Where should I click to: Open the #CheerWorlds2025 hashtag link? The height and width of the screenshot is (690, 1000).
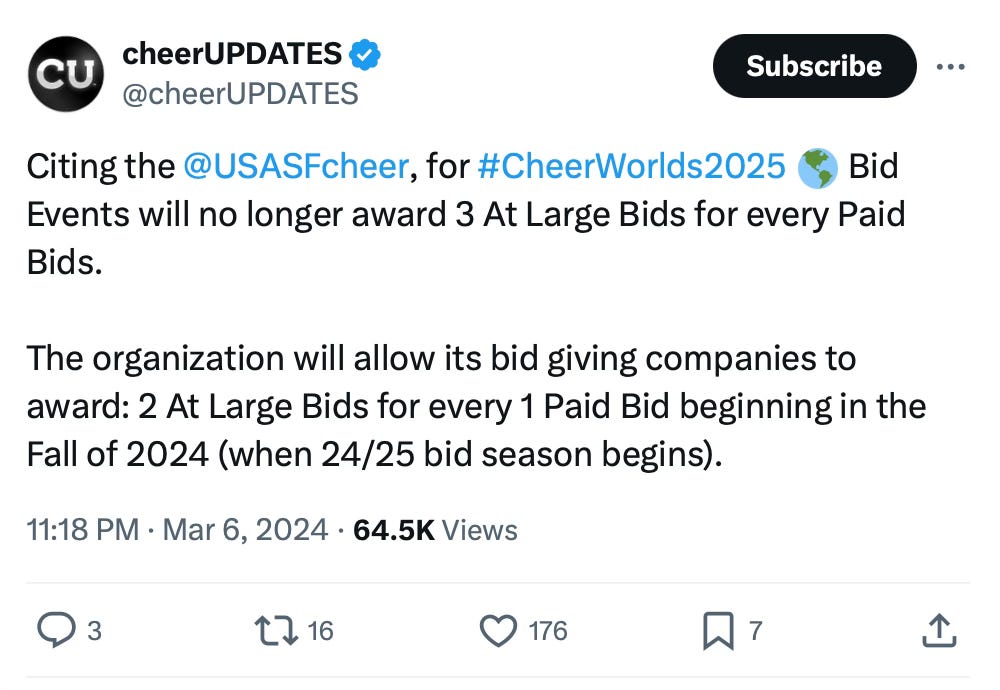pos(631,166)
